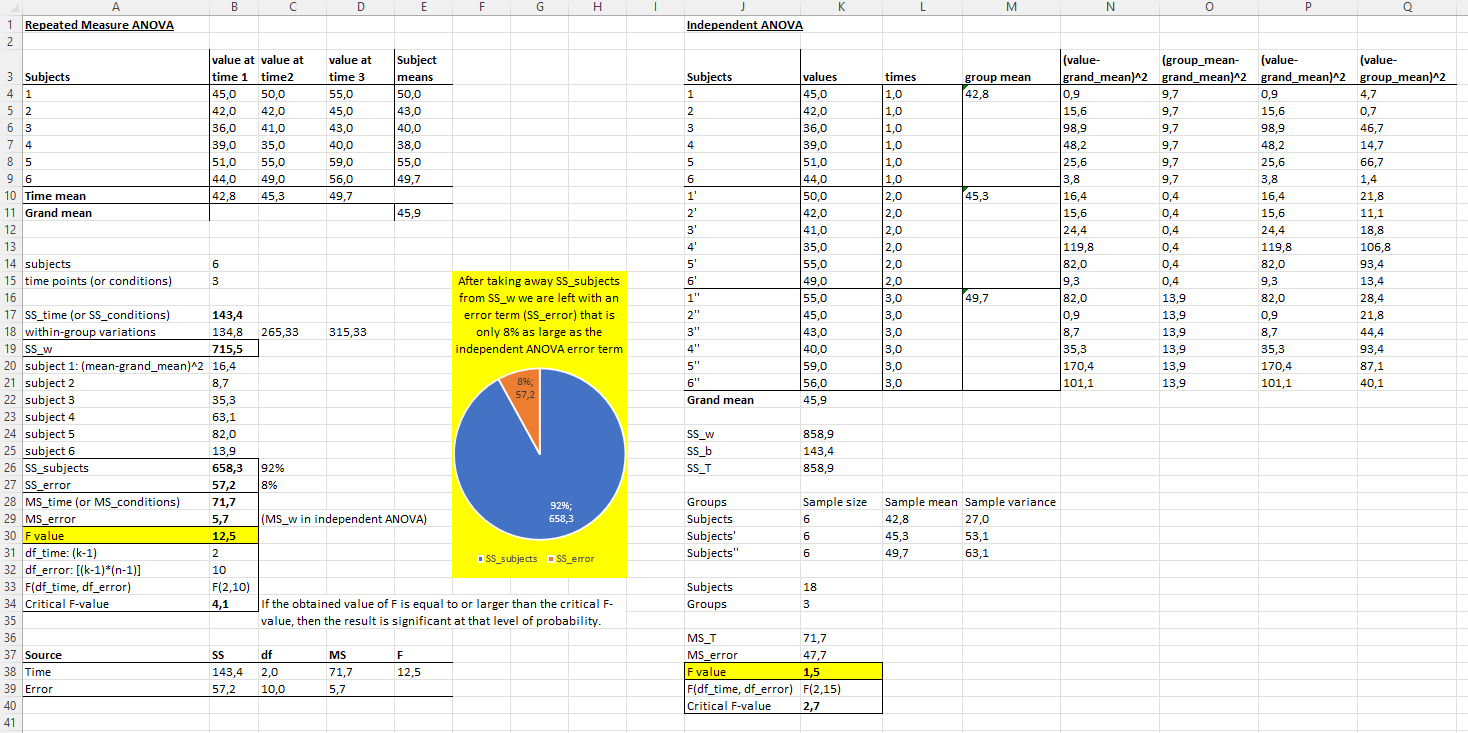Select the 'df_time: (k-1)' cell

[x=115, y=553]
